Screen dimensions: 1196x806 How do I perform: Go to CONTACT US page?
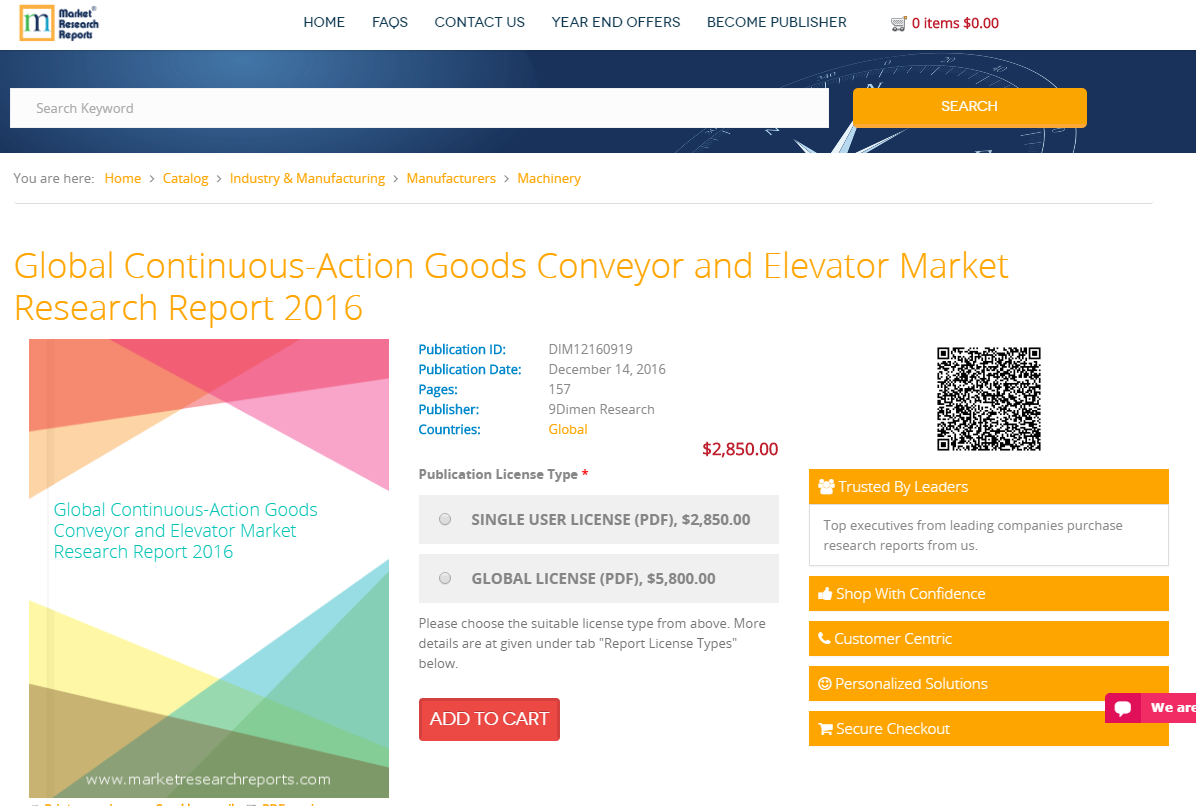pyautogui.click(x=480, y=22)
